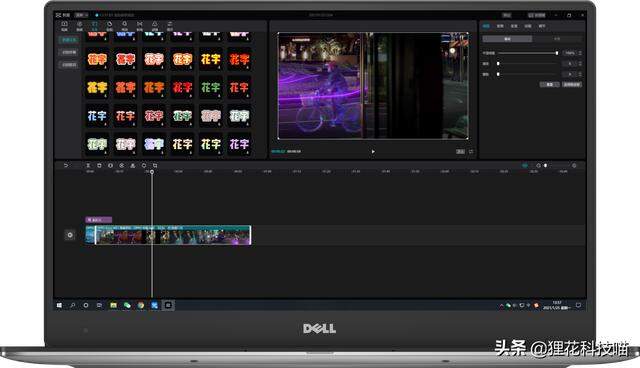Click the third slider's value stepper arrows
Image resolution: width=640 pixels, height=368 pixels.
coord(580,74)
